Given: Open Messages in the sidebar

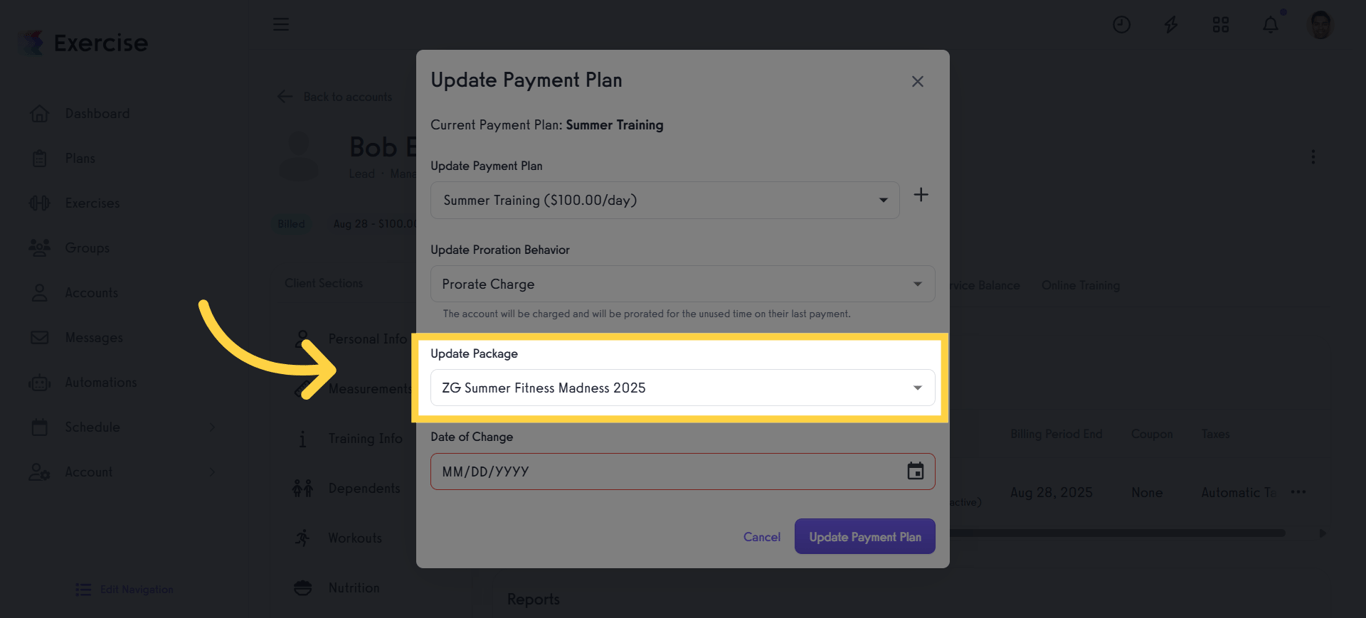Looking at the screenshot, I should click(93, 338).
